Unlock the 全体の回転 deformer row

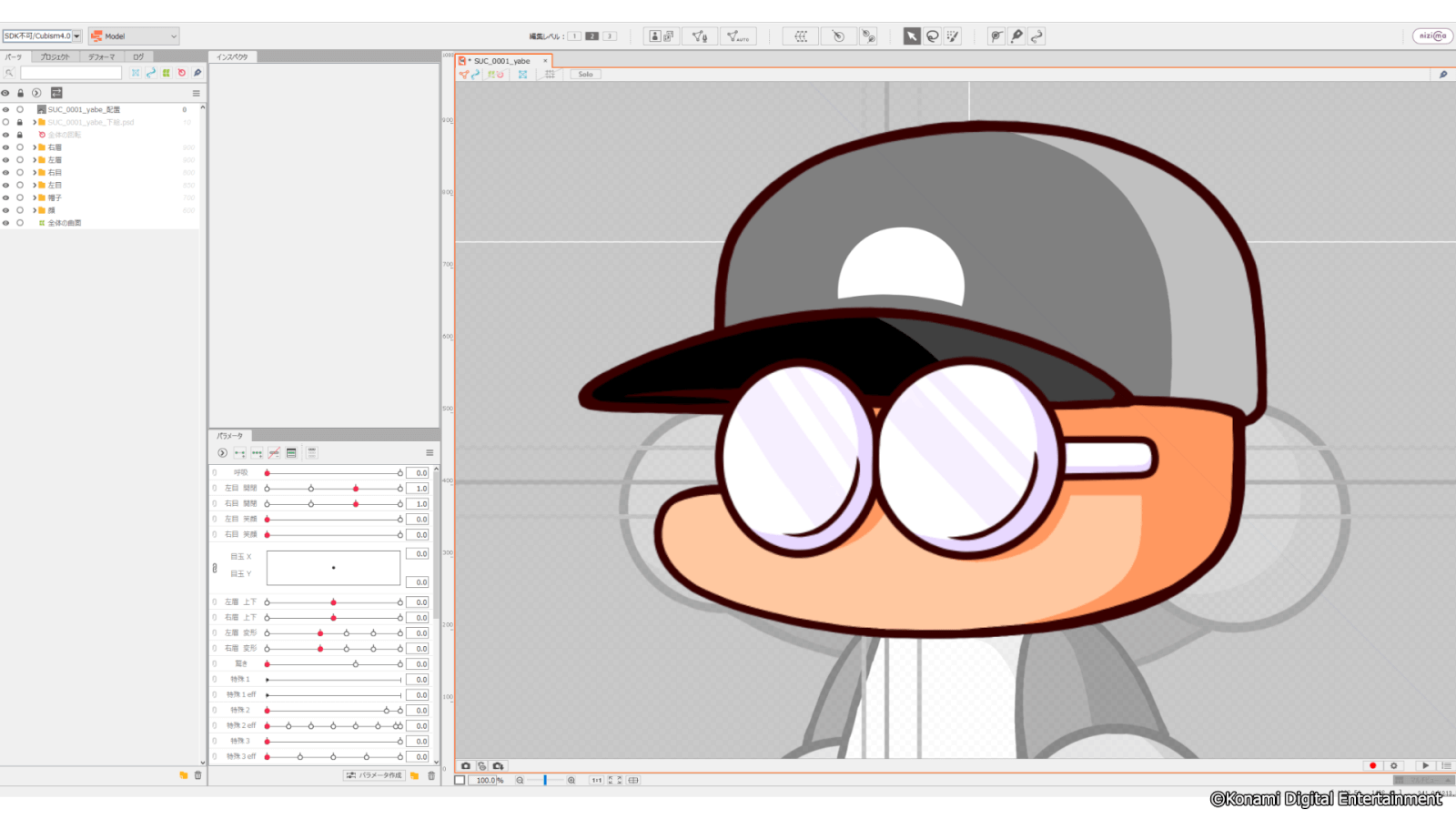20,135
